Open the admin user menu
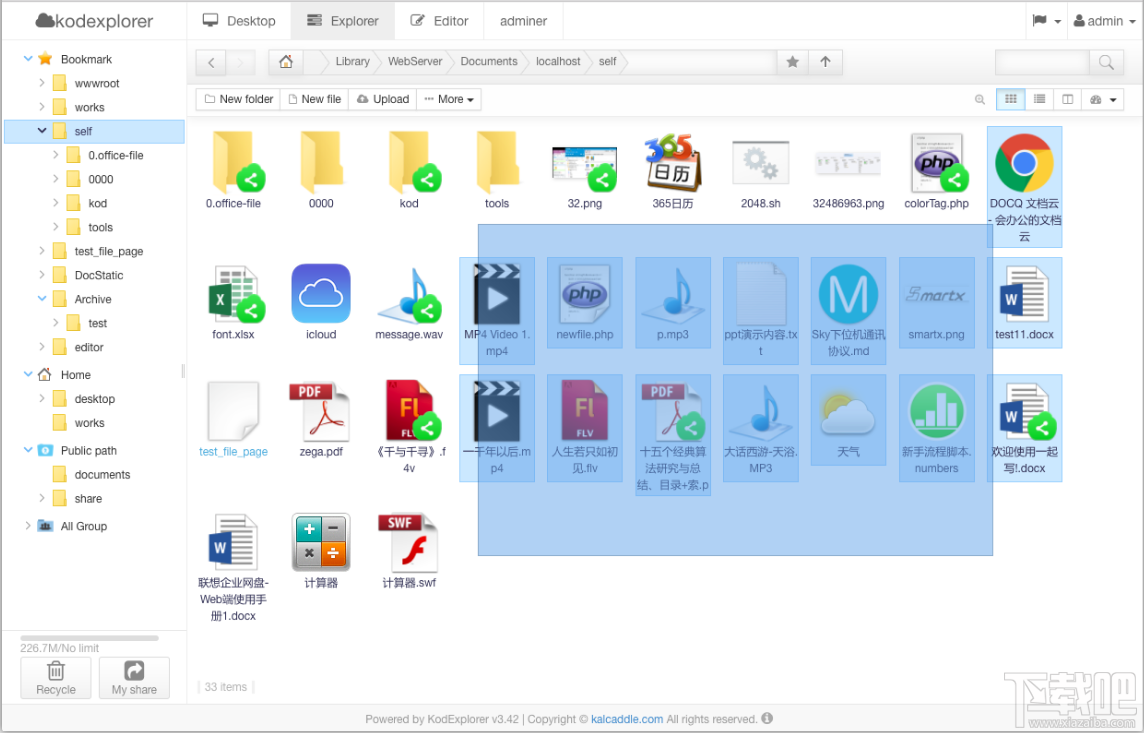The width and height of the screenshot is (1144, 733). pyautogui.click(x=1105, y=20)
